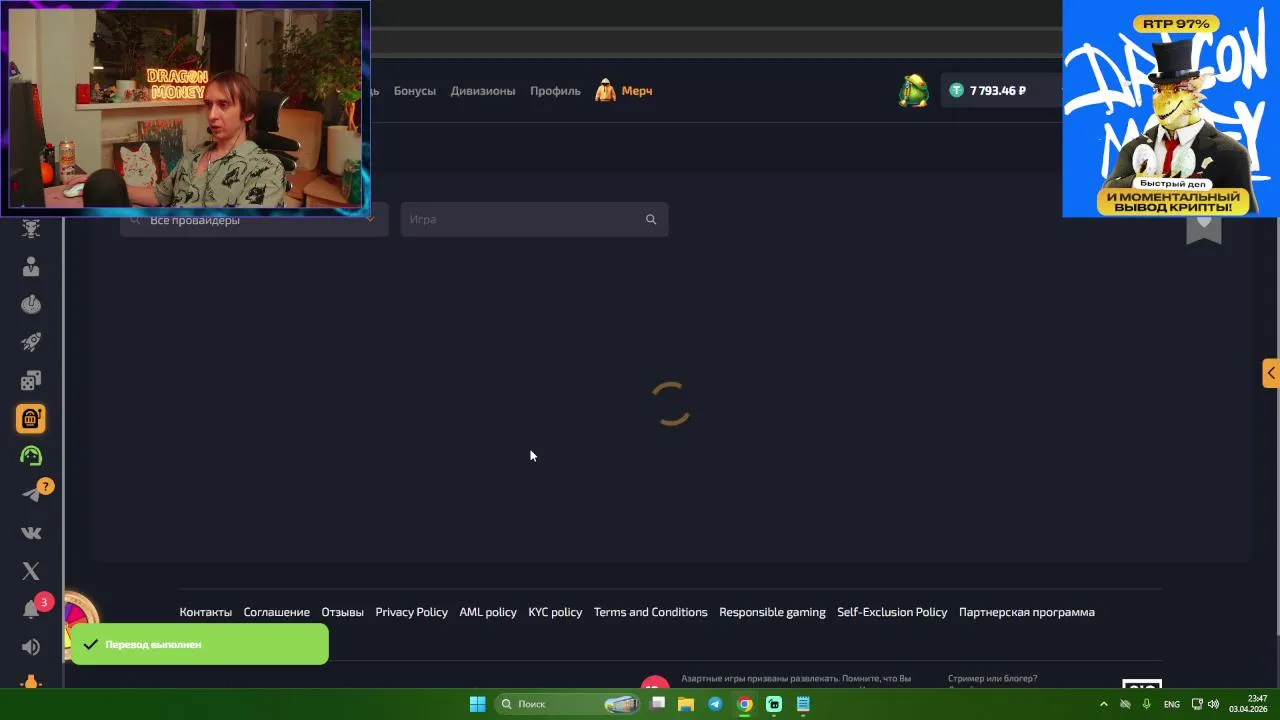Open the 'Все провайдеры' provider dropdown
This screenshot has height=720, width=1280.
tap(254, 219)
